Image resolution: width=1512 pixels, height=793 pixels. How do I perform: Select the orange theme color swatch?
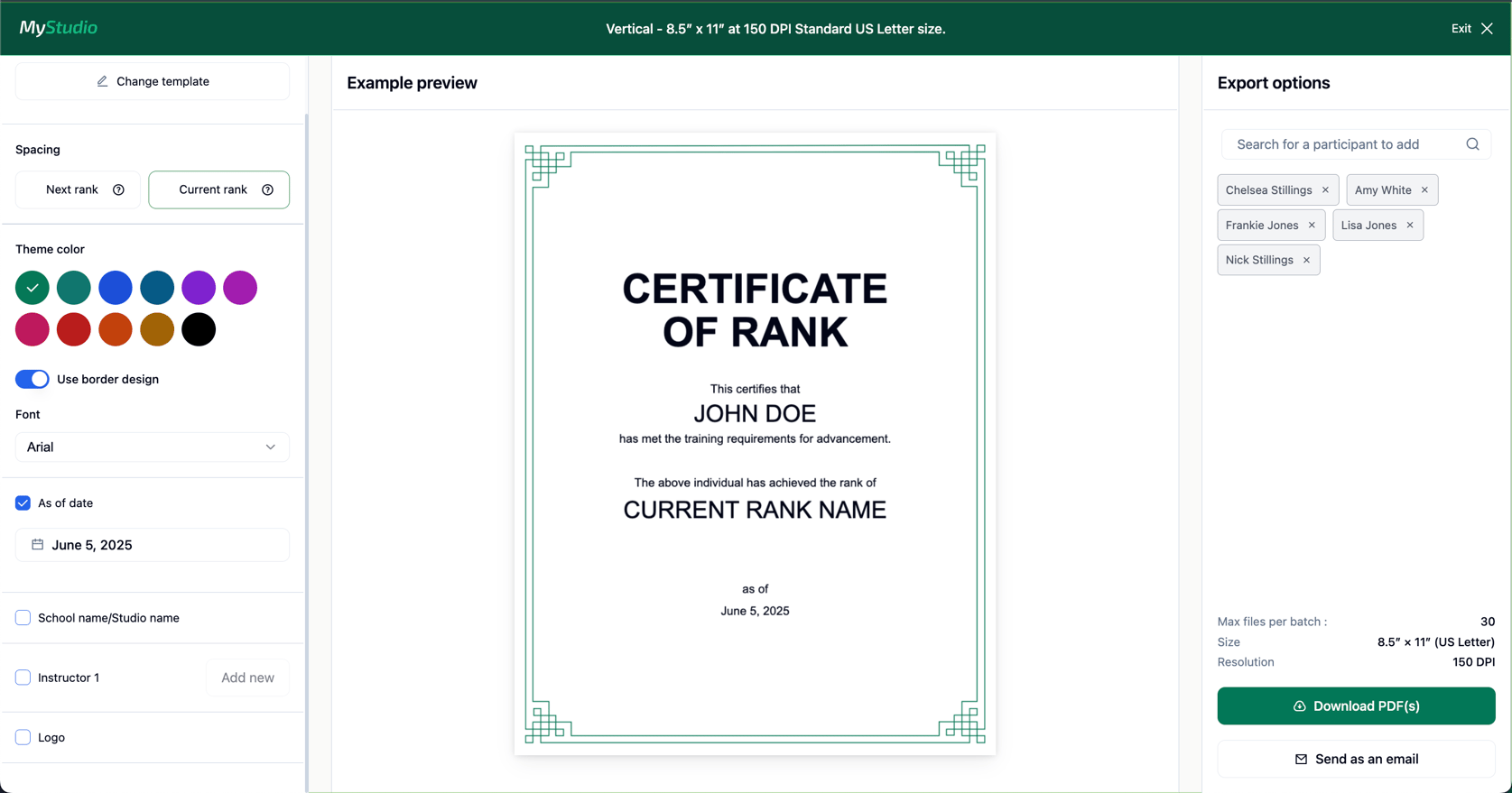coord(116,329)
